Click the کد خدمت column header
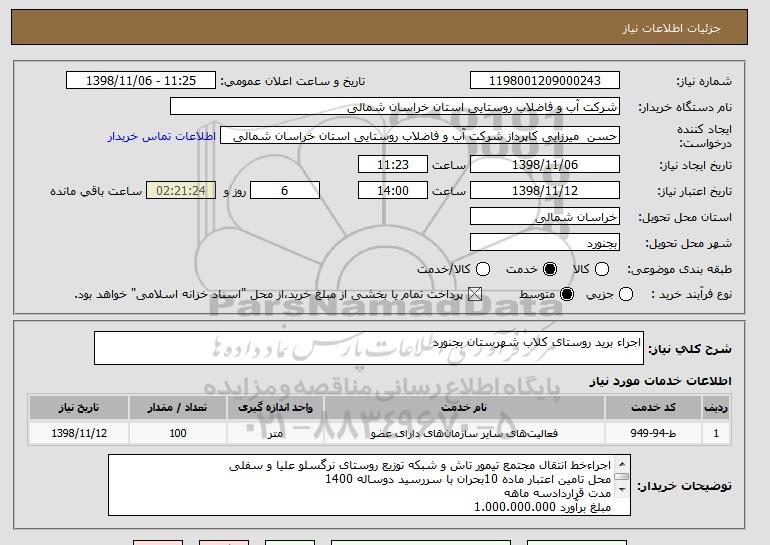 pos(653,407)
